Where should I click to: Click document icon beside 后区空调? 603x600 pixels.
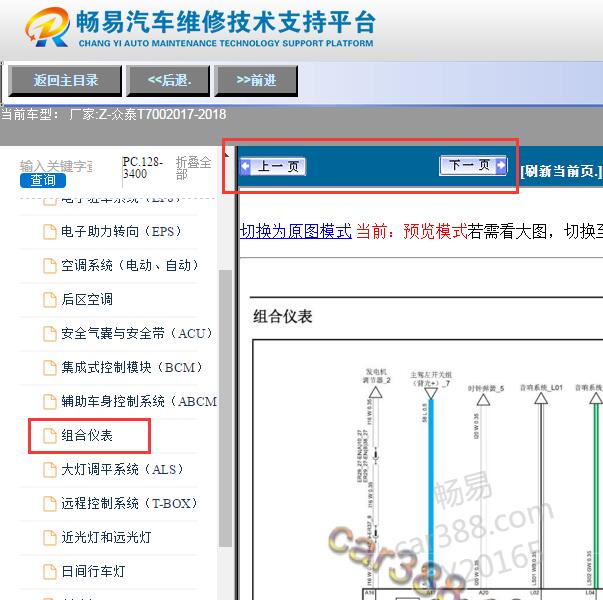click(50, 299)
